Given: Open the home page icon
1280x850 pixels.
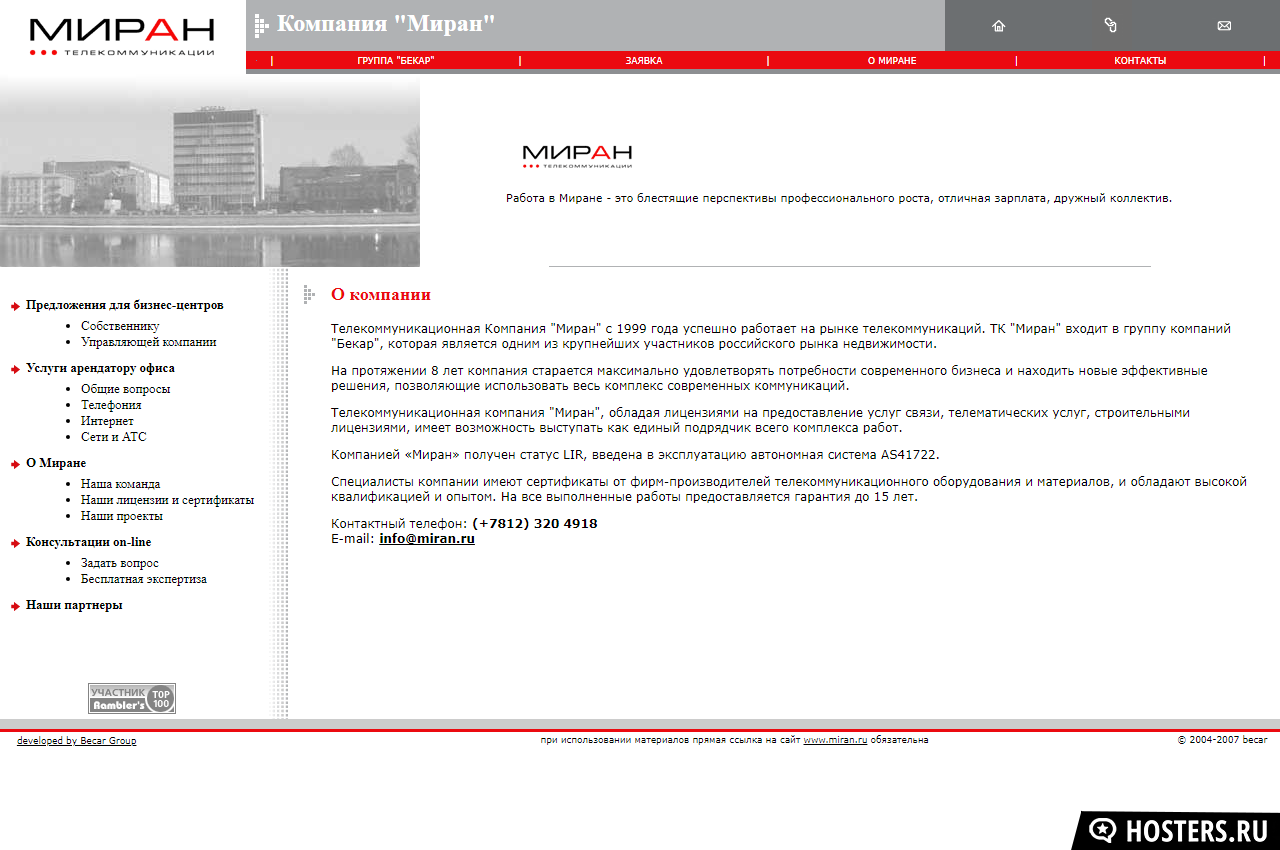Looking at the screenshot, I should [998, 26].
